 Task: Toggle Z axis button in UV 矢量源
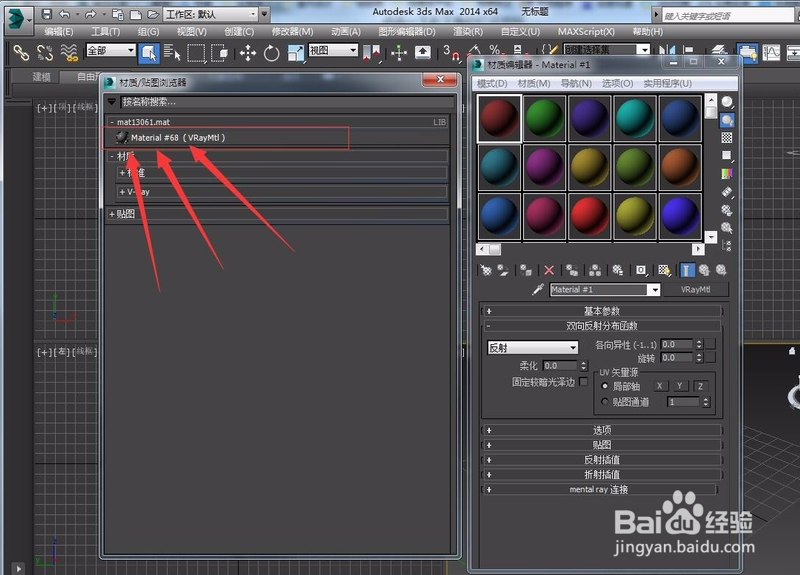pyautogui.click(x=701, y=386)
